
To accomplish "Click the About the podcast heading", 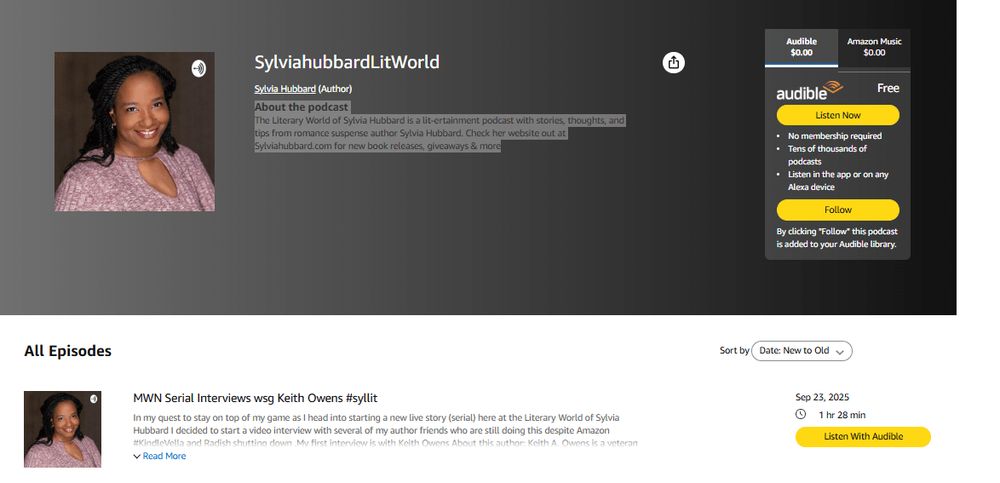I will (x=301, y=107).
